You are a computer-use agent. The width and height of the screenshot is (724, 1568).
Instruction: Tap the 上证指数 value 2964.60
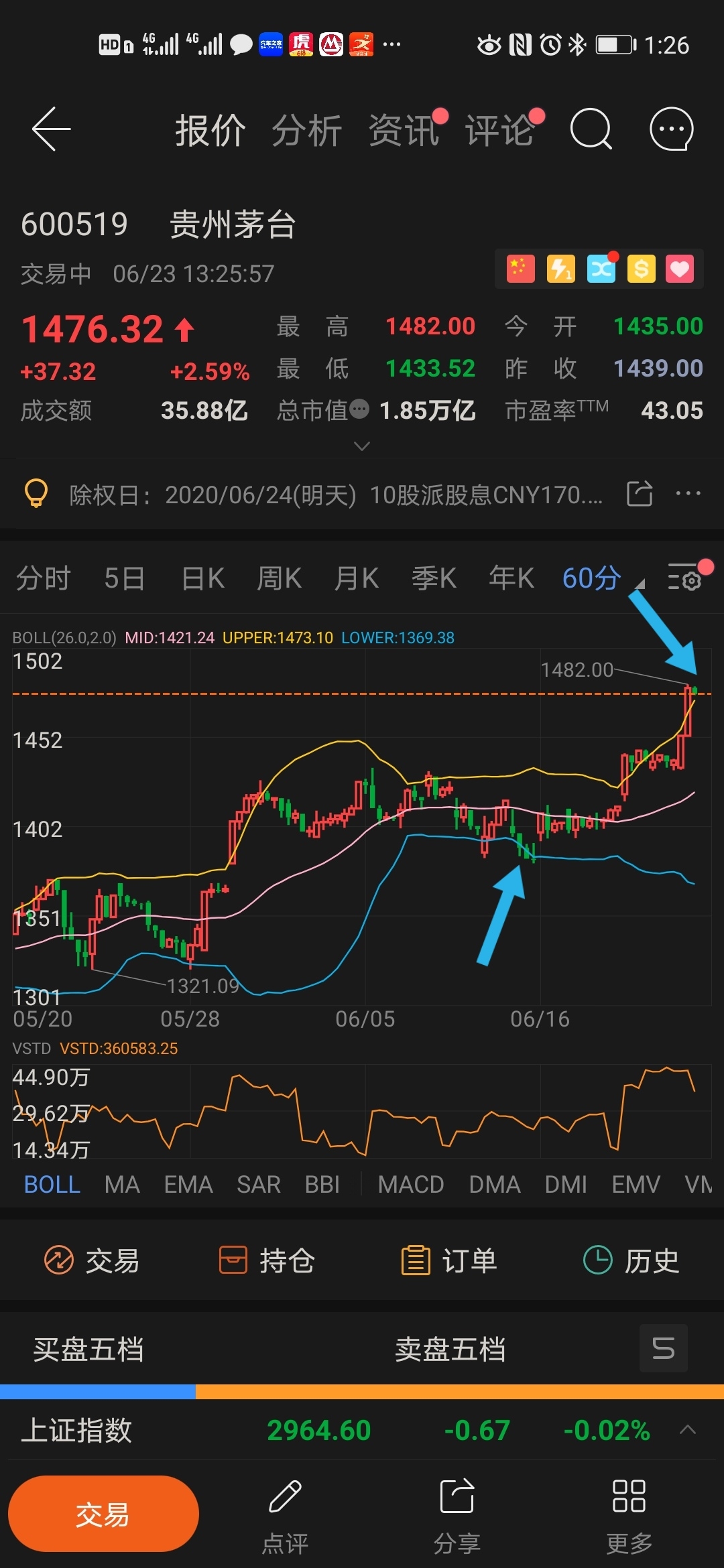(x=319, y=1430)
